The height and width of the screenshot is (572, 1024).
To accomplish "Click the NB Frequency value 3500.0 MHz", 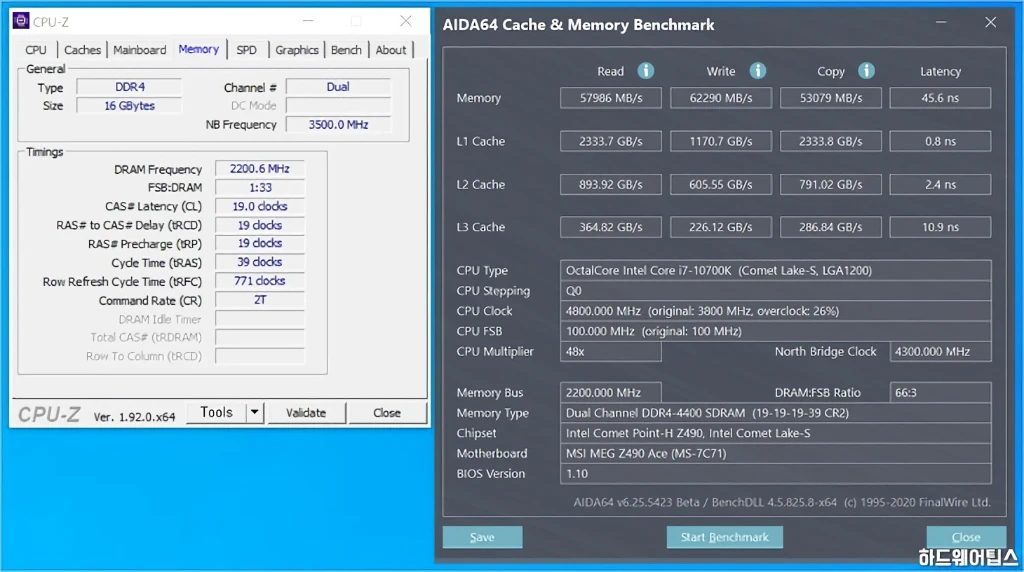I will [x=338, y=124].
